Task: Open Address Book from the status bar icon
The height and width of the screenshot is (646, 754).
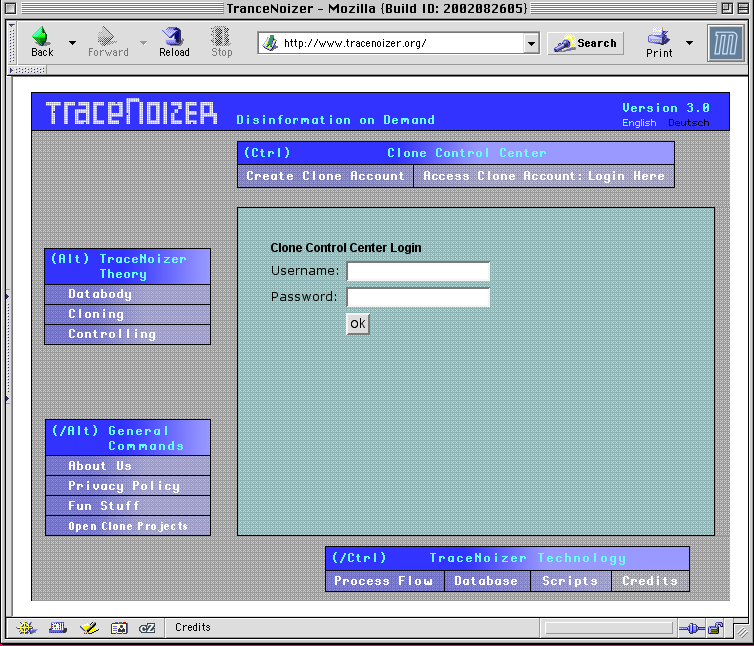Action: pos(119,628)
